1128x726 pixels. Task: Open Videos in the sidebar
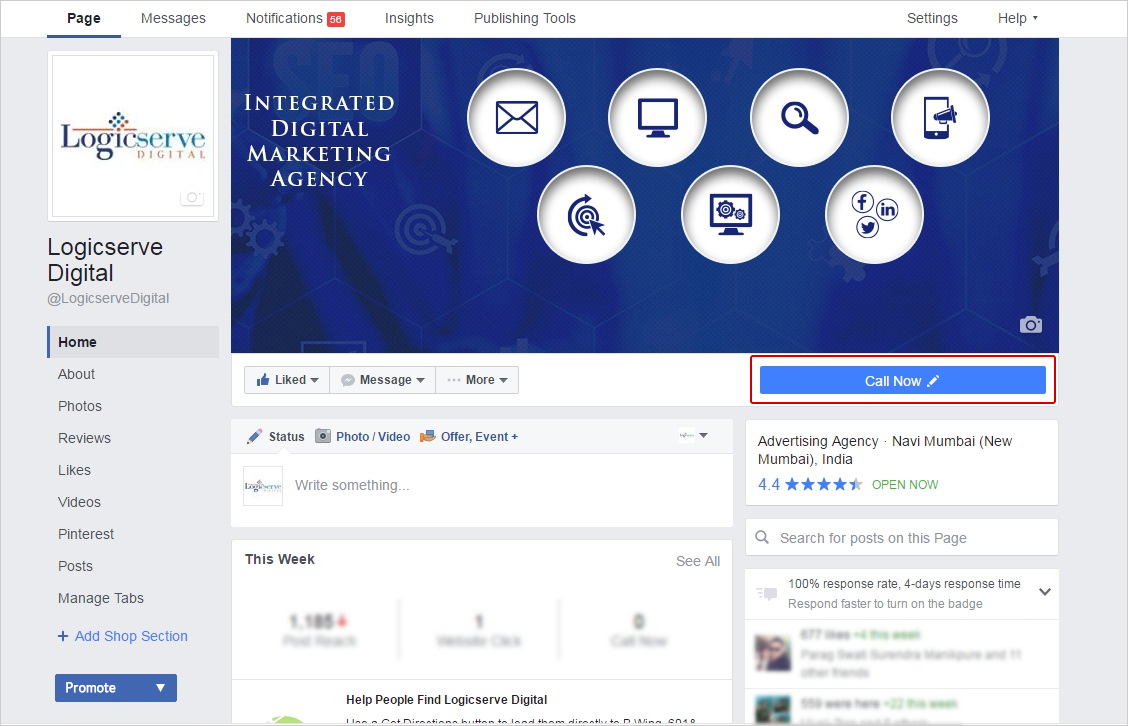[79, 502]
